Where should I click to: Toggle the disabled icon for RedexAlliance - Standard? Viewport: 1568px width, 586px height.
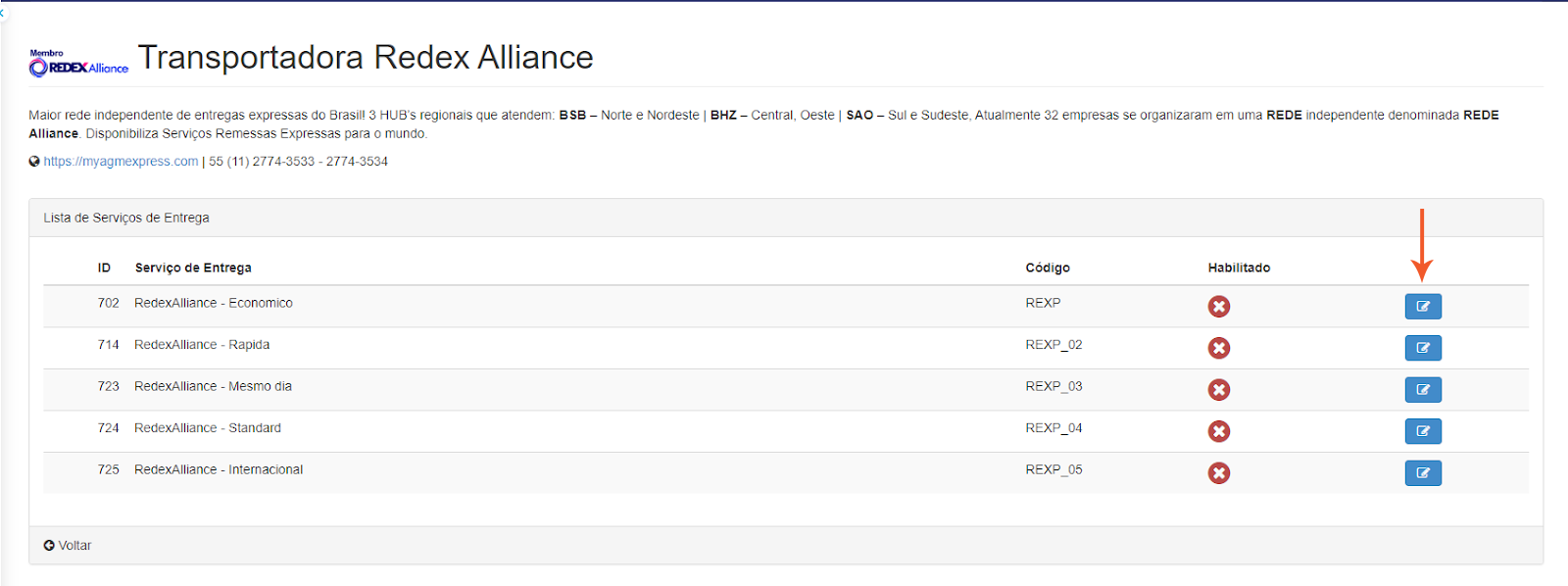[x=1218, y=431]
